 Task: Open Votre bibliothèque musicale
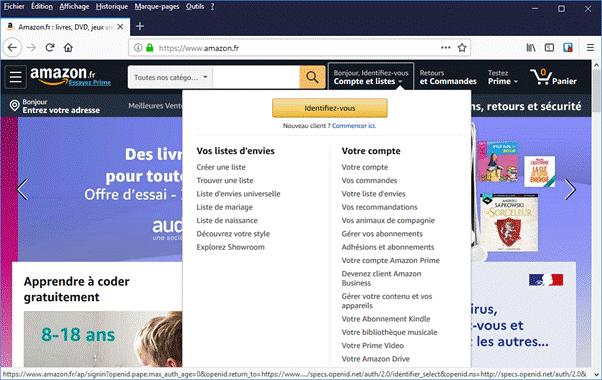pos(389,332)
